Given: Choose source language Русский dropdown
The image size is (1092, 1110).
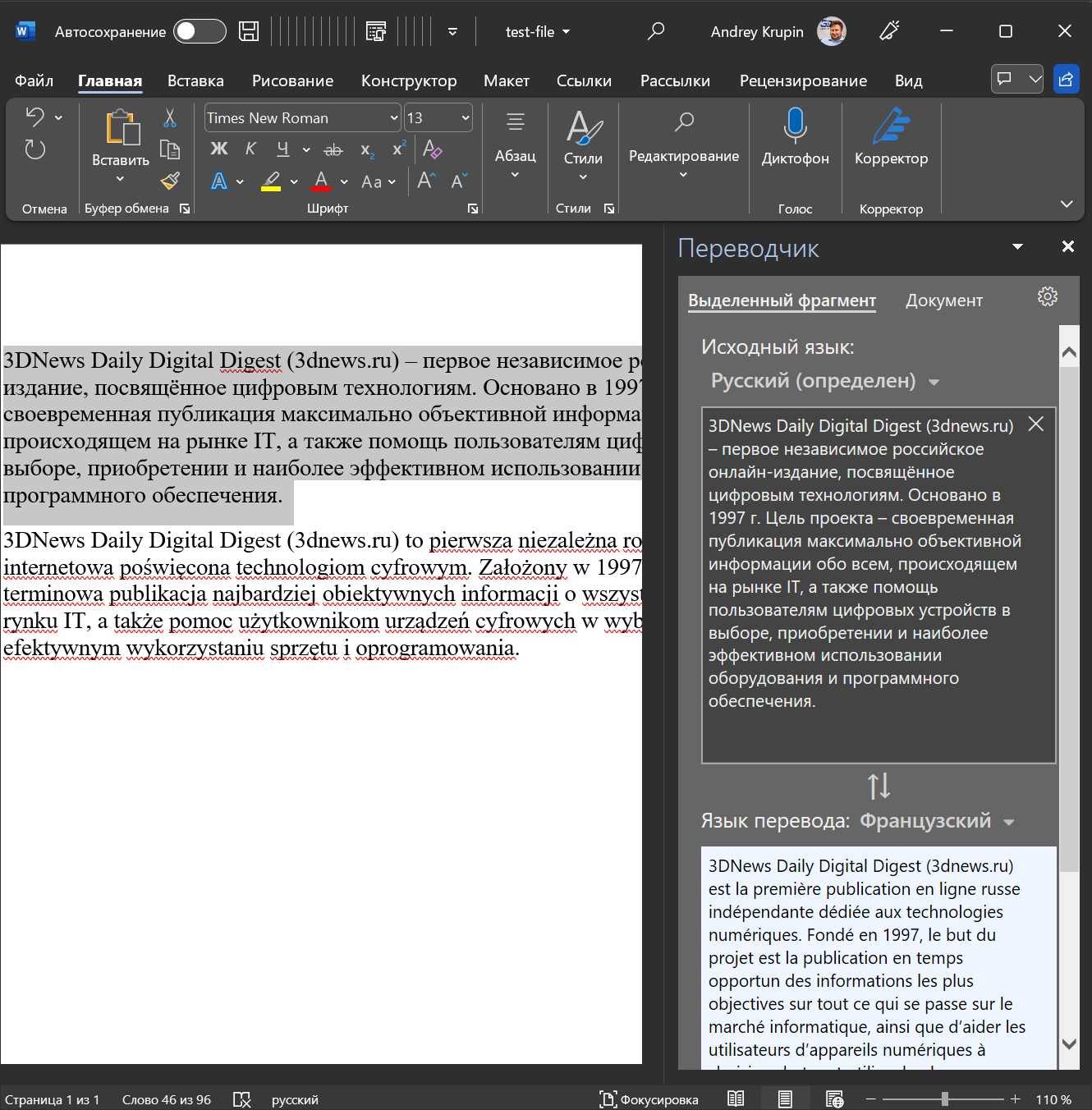Looking at the screenshot, I should (825, 381).
